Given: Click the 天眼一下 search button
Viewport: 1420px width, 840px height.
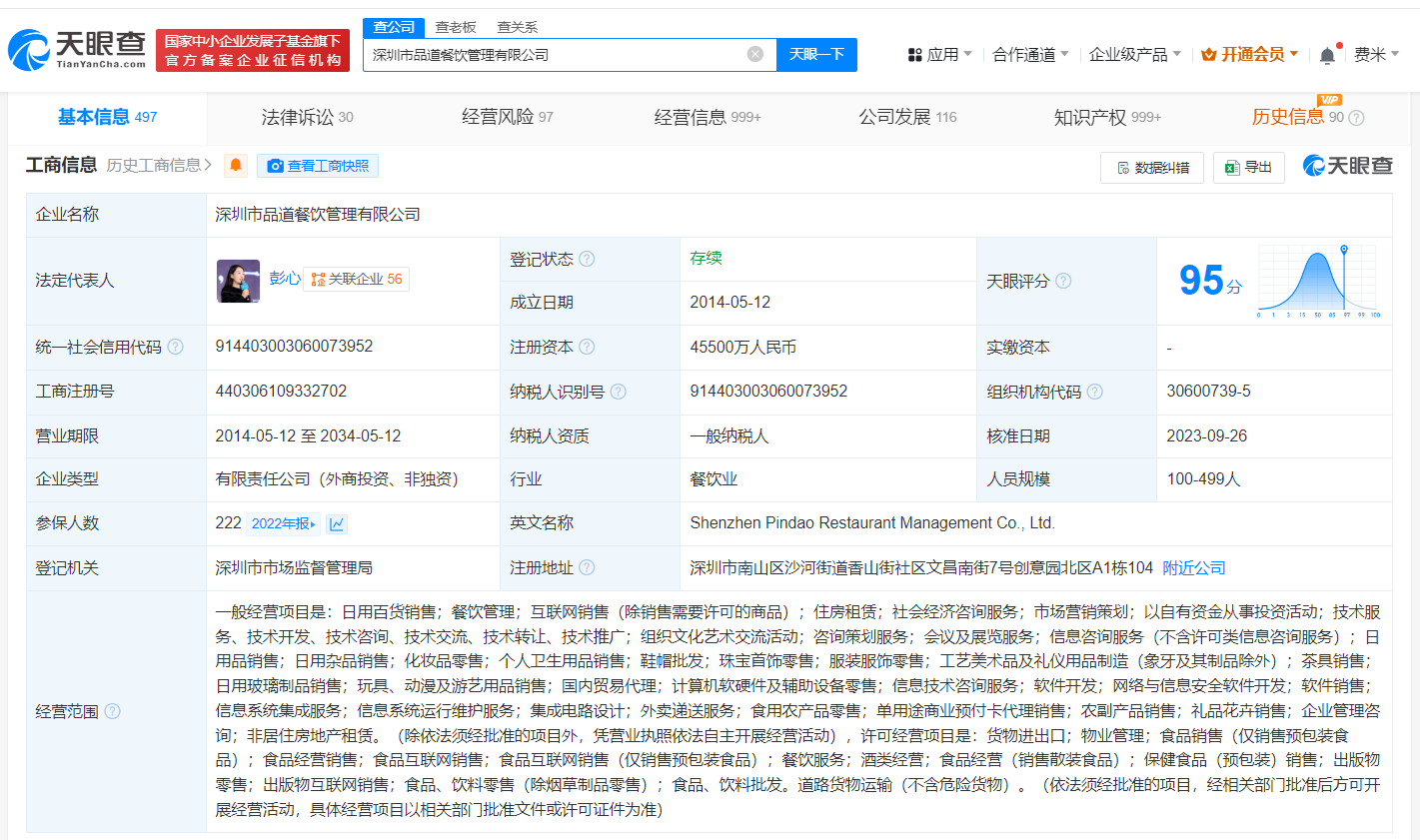Looking at the screenshot, I should click(816, 54).
